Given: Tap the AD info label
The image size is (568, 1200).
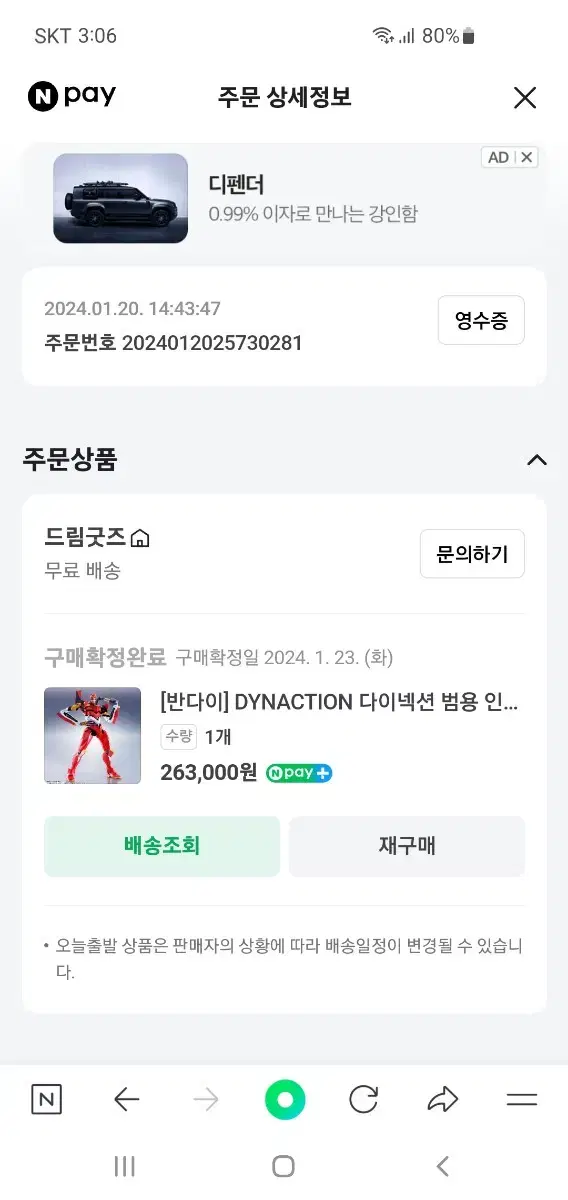Looking at the screenshot, I should pos(498,157).
